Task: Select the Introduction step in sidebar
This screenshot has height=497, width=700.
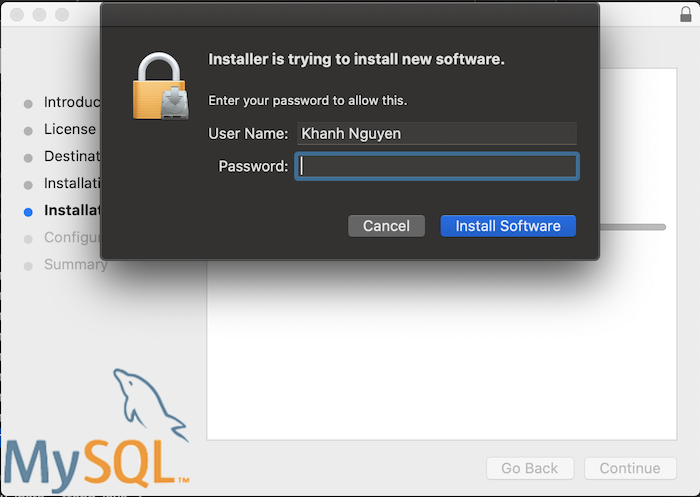Action: [x=72, y=102]
